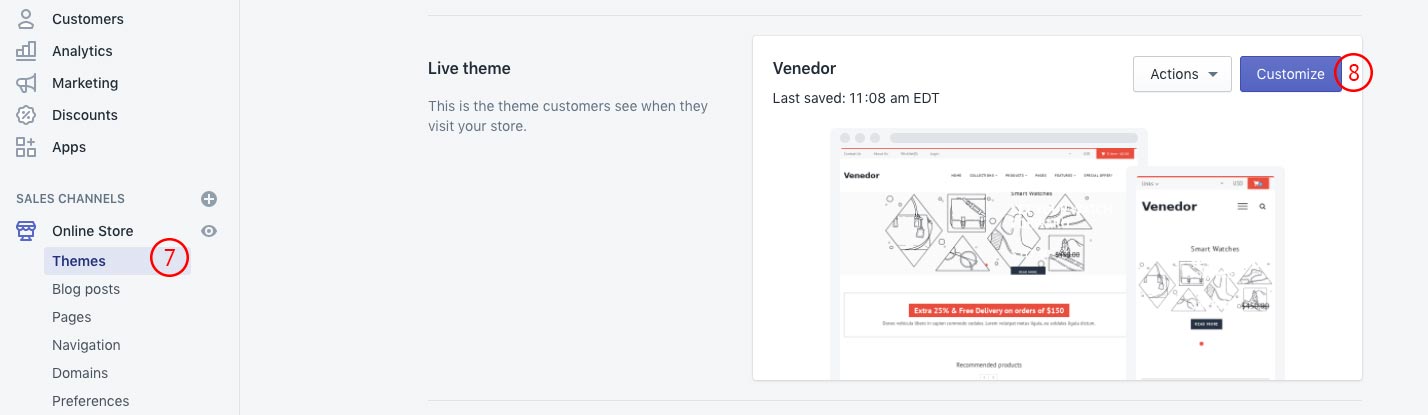View online store with the eye icon
Image resolution: width=1428 pixels, height=415 pixels.
209,231
